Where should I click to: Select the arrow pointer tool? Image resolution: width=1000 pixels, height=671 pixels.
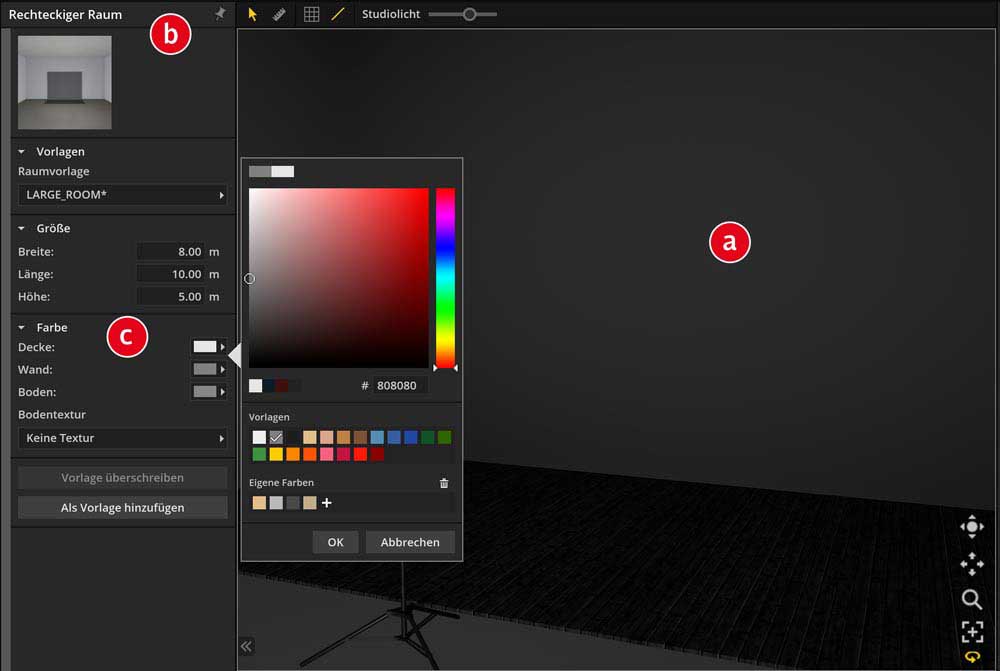(252, 15)
